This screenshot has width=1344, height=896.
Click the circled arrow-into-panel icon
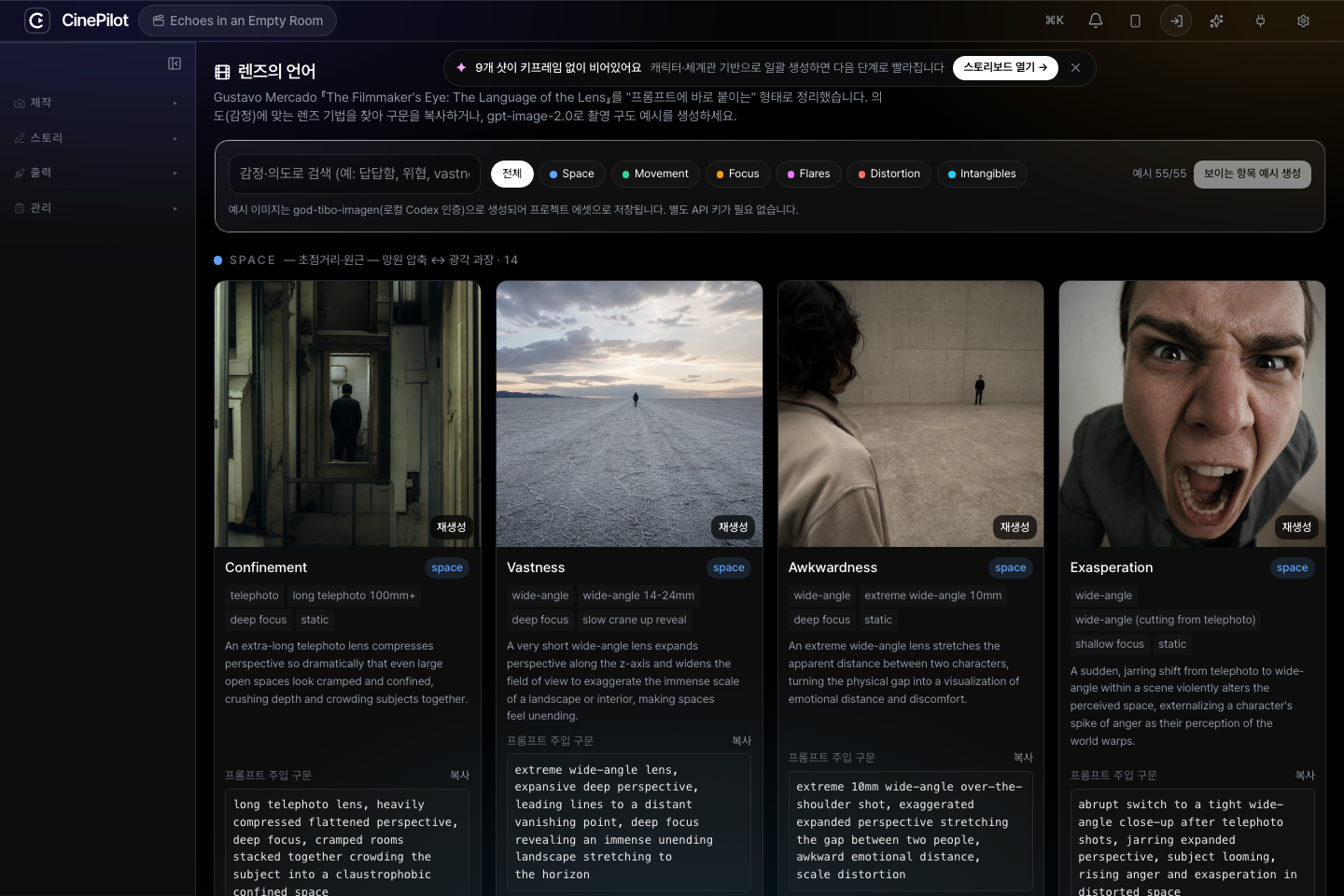point(1176,21)
